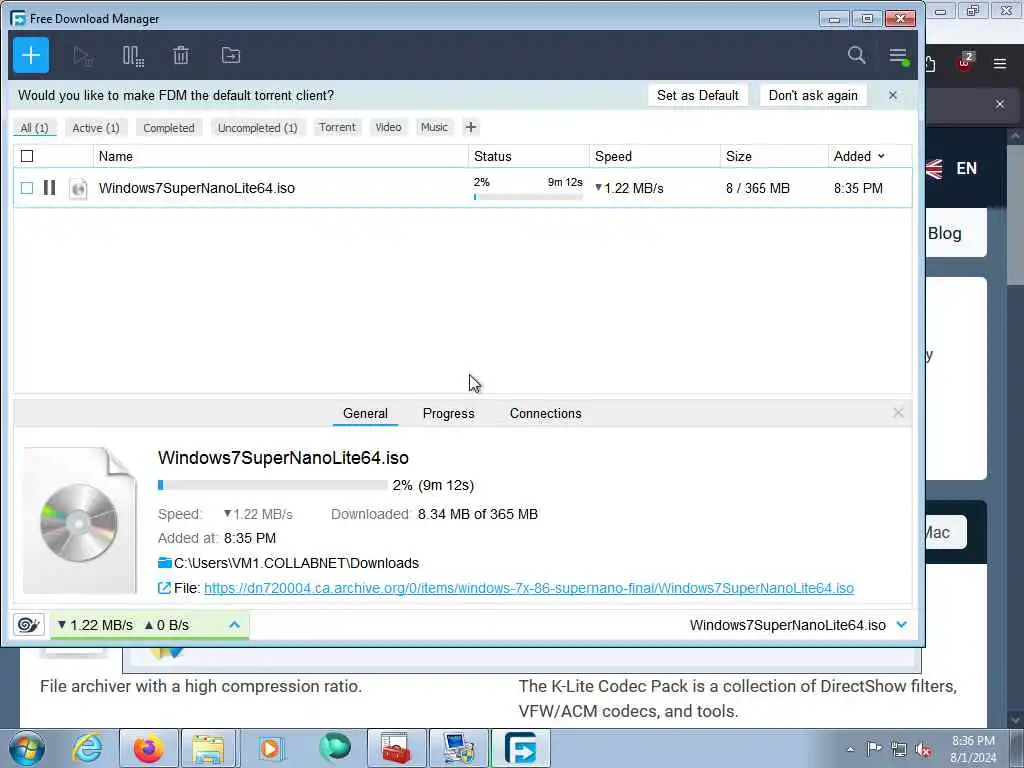
Task: Click the Free Download Manager taskbar icon
Action: [520, 748]
